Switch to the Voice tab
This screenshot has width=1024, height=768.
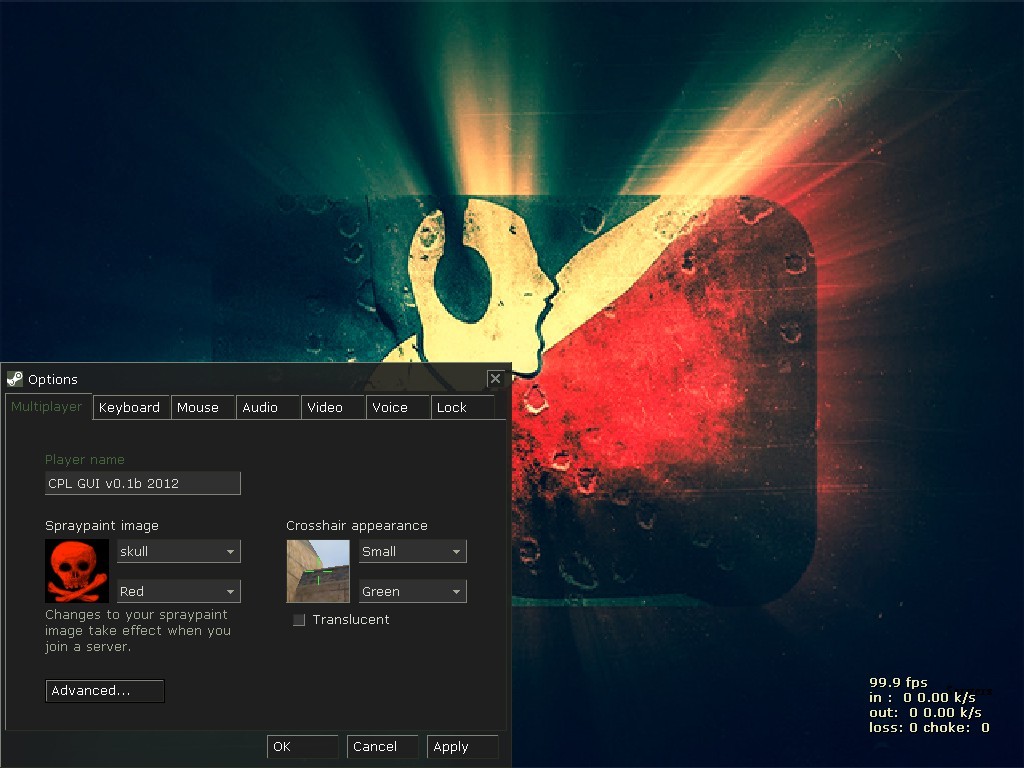390,407
